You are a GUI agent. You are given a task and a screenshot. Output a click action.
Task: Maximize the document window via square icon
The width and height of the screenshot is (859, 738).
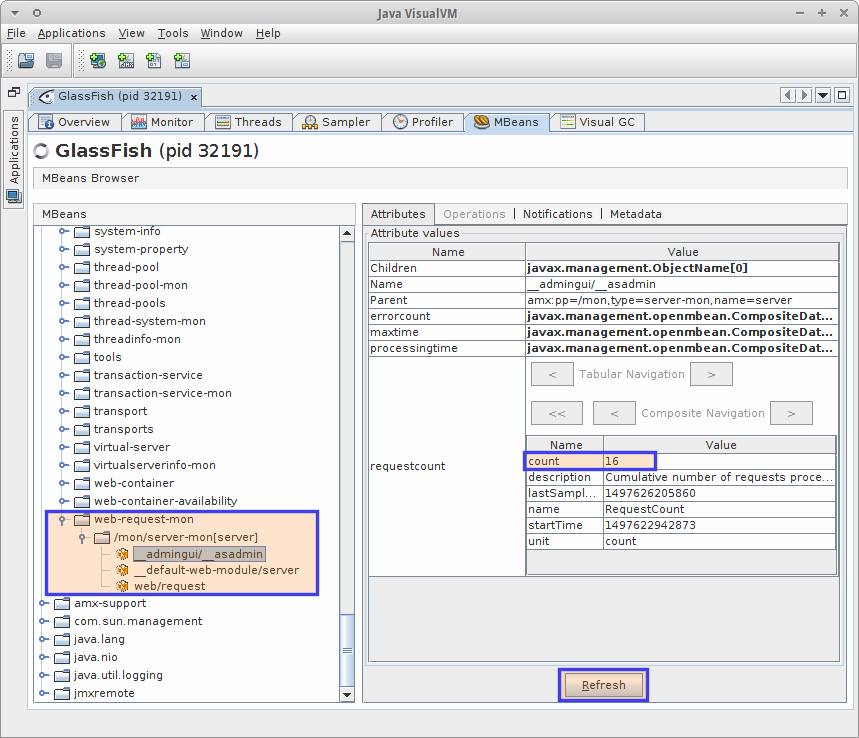842,95
